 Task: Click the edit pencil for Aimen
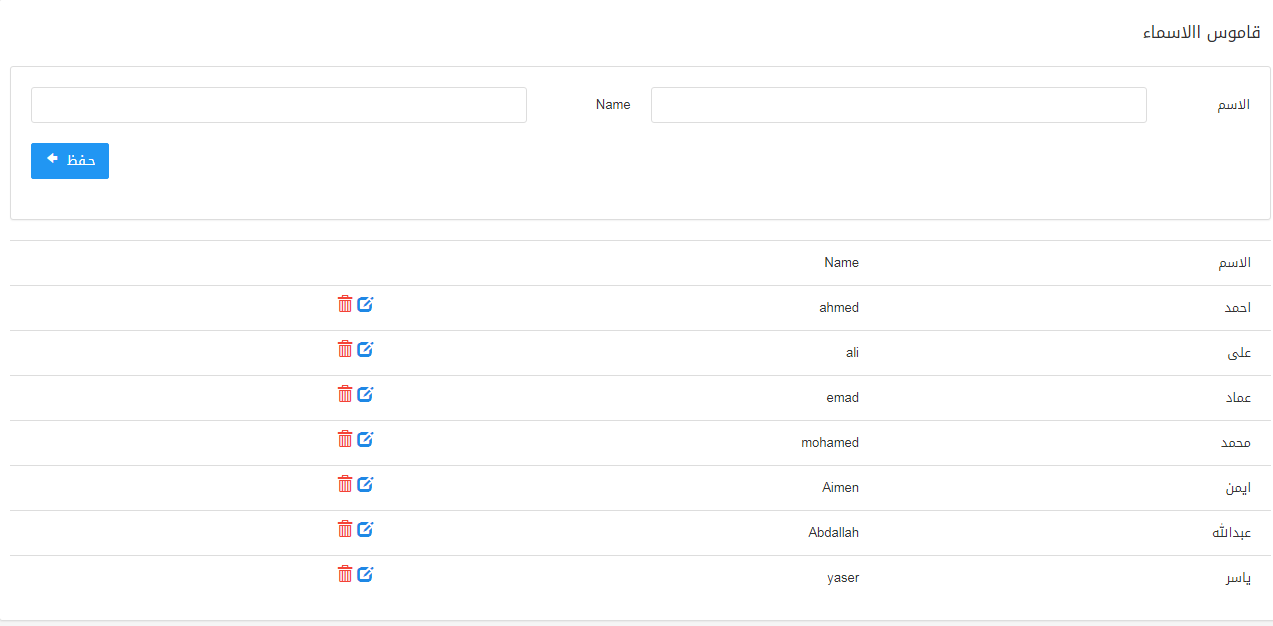click(365, 484)
